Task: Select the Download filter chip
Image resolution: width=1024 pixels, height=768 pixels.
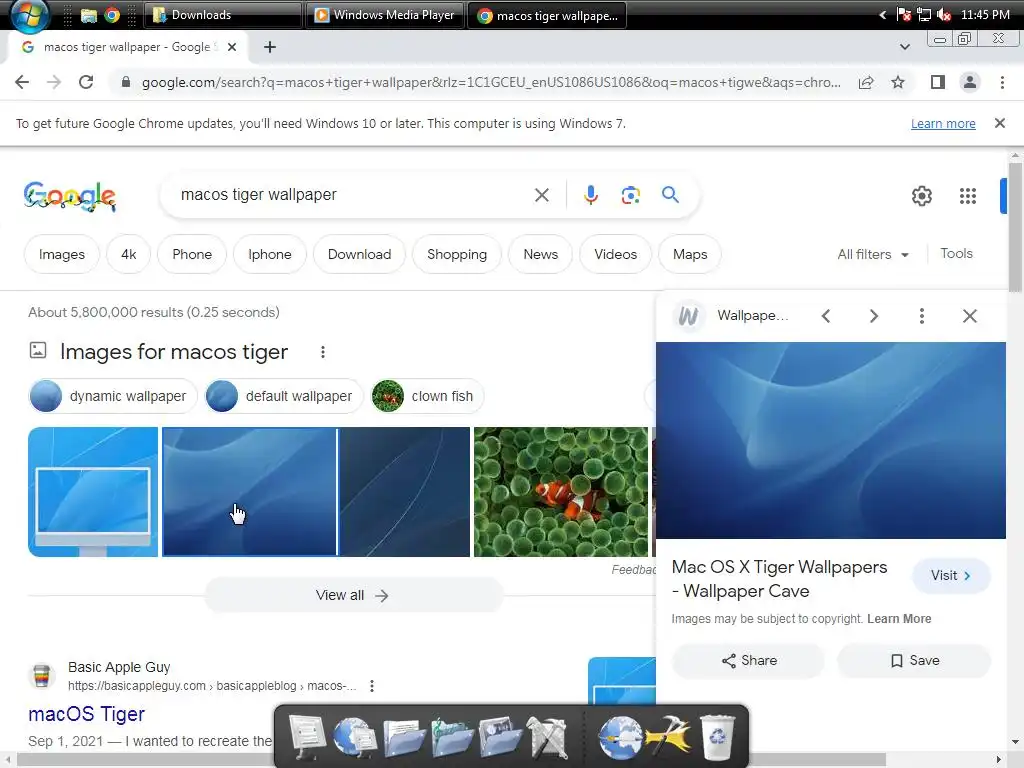Action: pos(359,254)
